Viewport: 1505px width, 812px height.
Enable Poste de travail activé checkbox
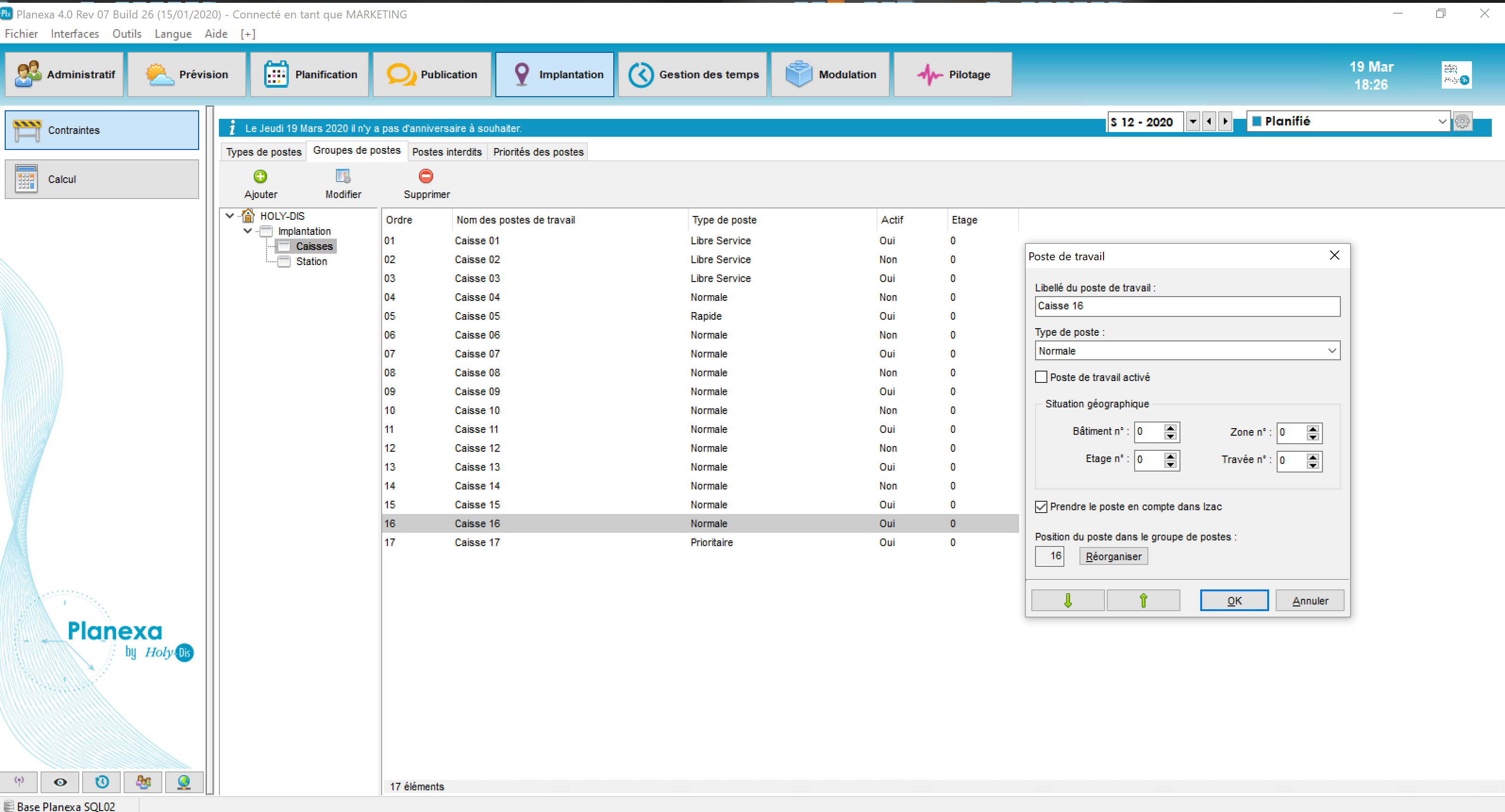[1041, 377]
